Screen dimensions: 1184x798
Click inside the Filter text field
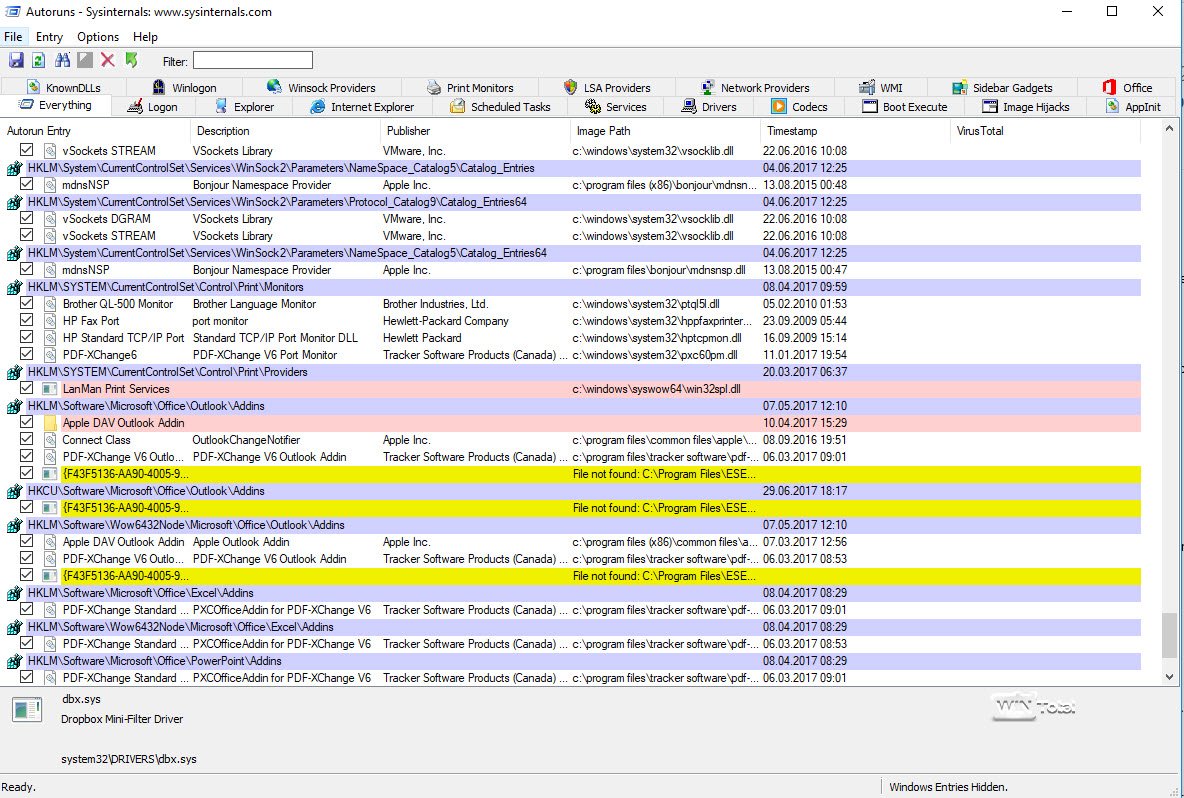coord(252,61)
